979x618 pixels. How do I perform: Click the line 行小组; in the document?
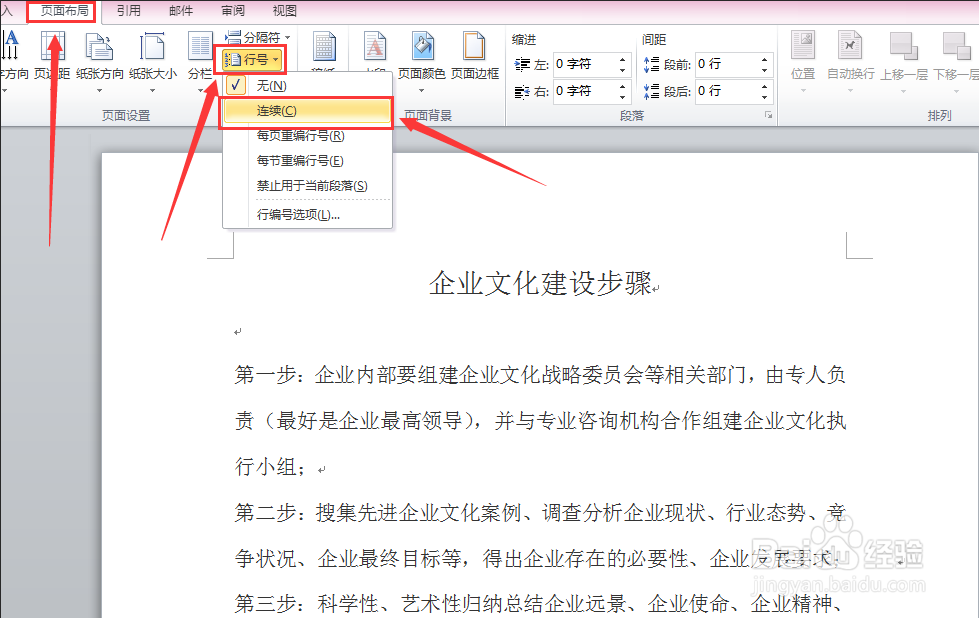(x=270, y=466)
